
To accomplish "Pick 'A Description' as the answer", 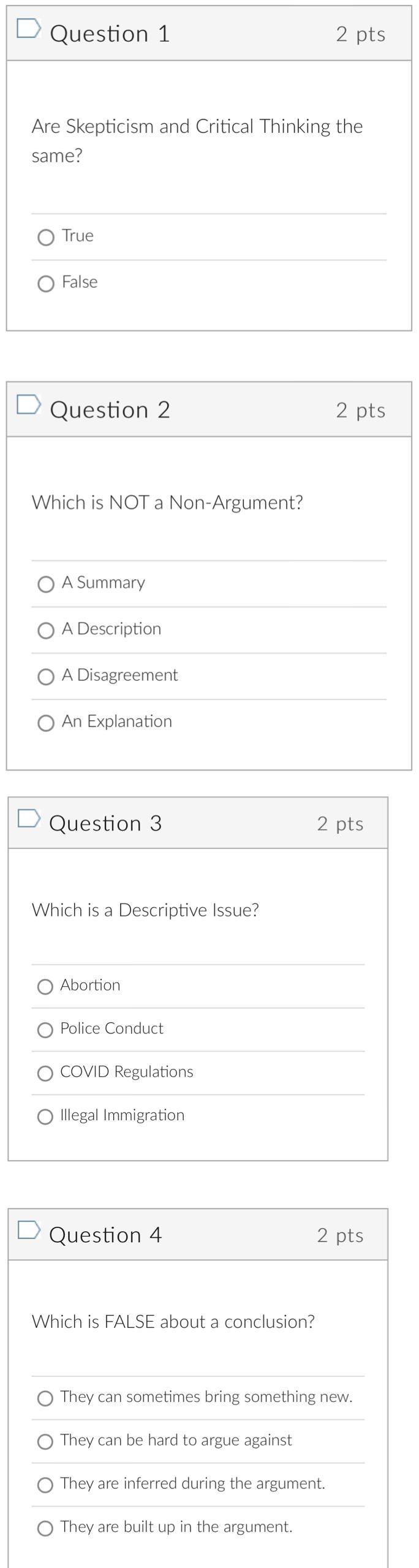I will pos(46,630).
